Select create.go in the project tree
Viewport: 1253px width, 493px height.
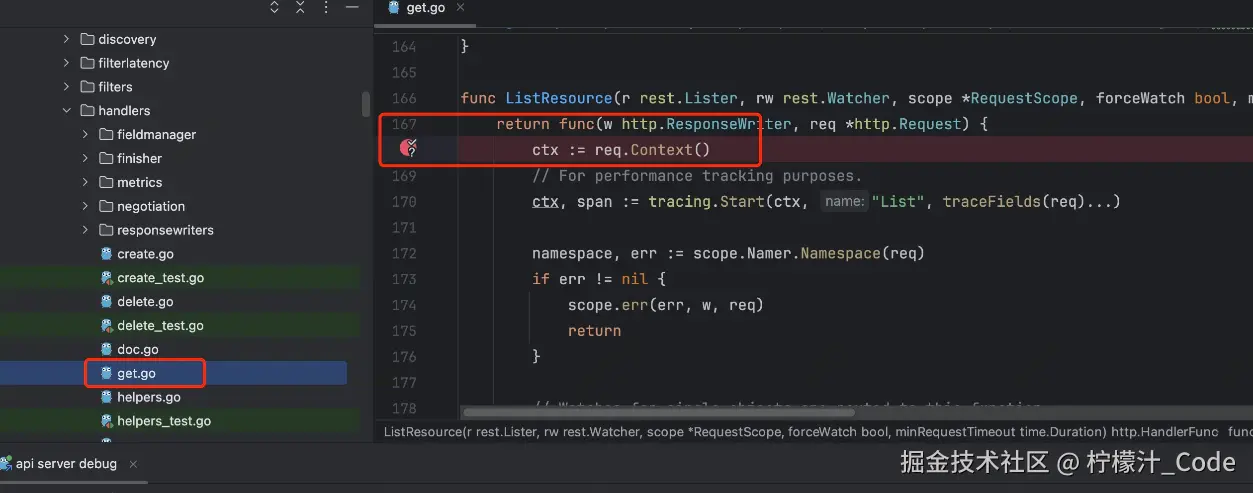point(145,254)
